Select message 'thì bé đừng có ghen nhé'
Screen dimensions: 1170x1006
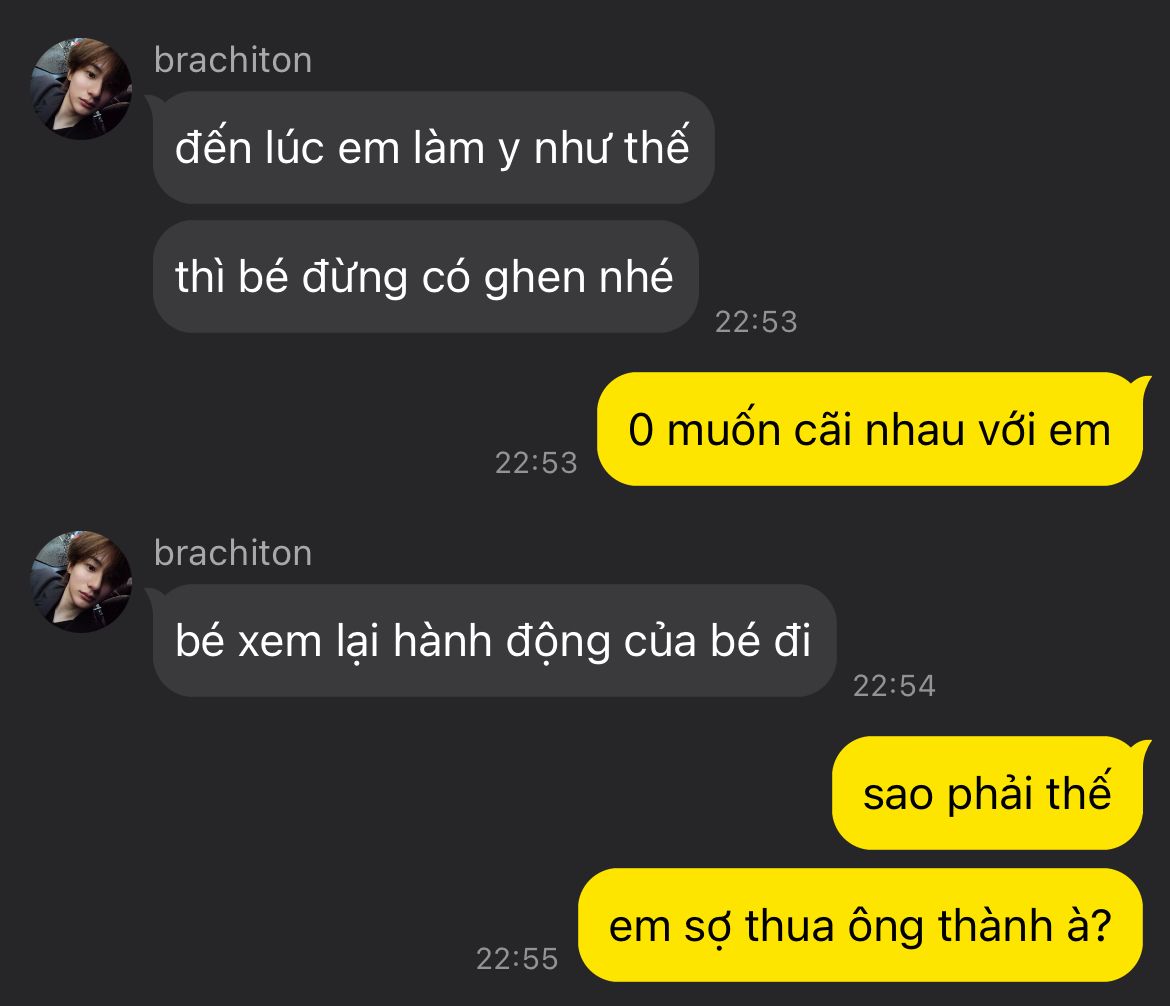pos(425,276)
